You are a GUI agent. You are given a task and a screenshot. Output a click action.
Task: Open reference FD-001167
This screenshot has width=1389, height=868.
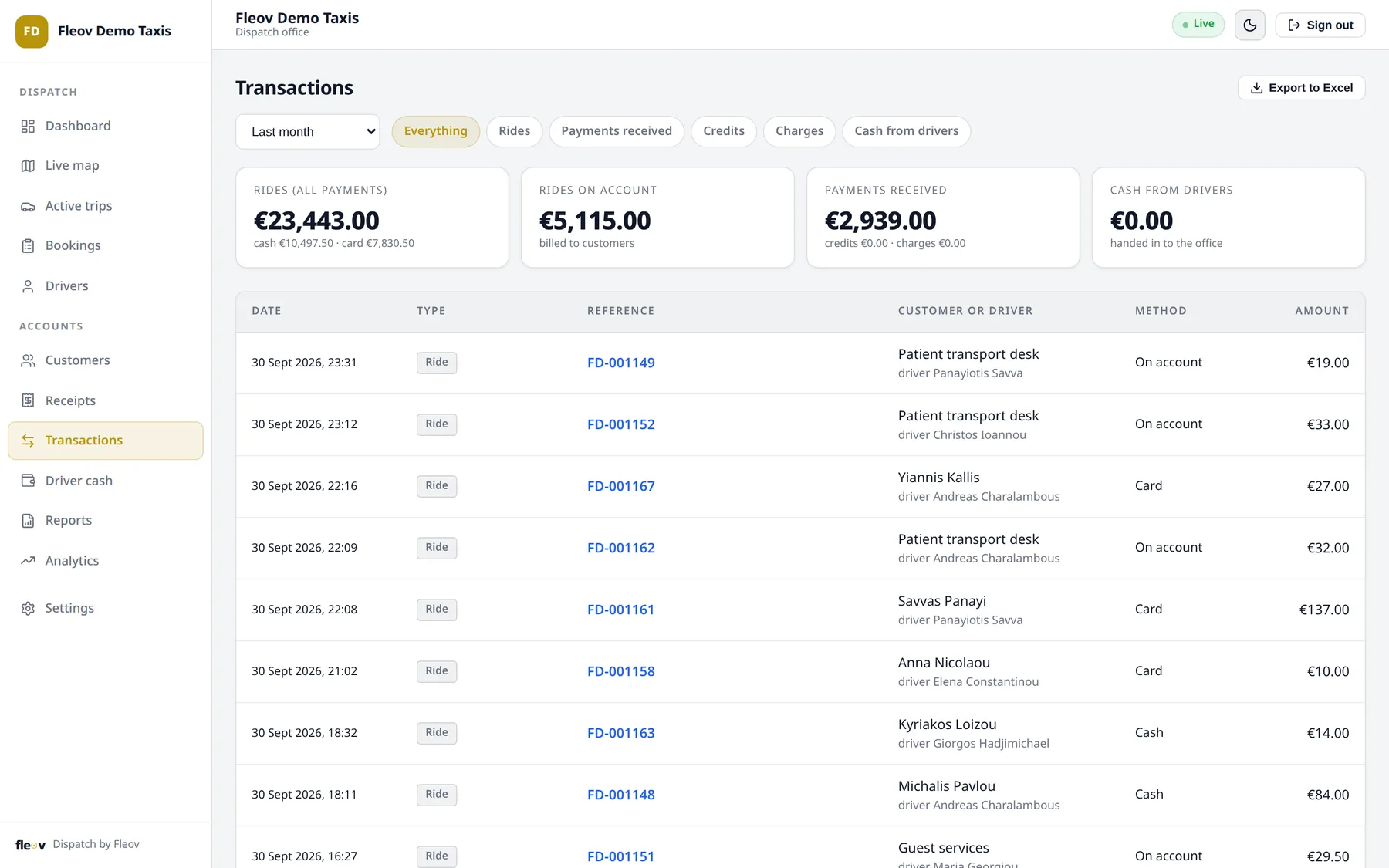pyautogui.click(x=621, y=486)
